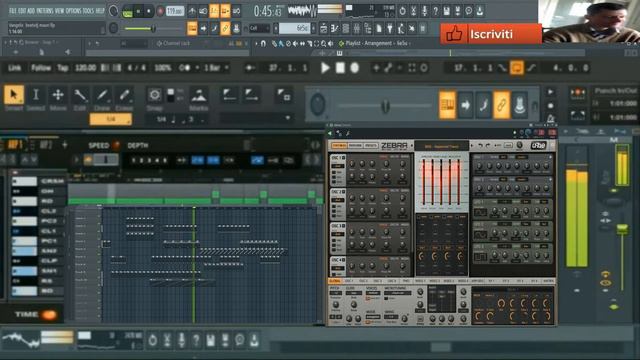Open the orange 1/4 snap value dropdown
640x360 pixels.
(x=111, y=119)
